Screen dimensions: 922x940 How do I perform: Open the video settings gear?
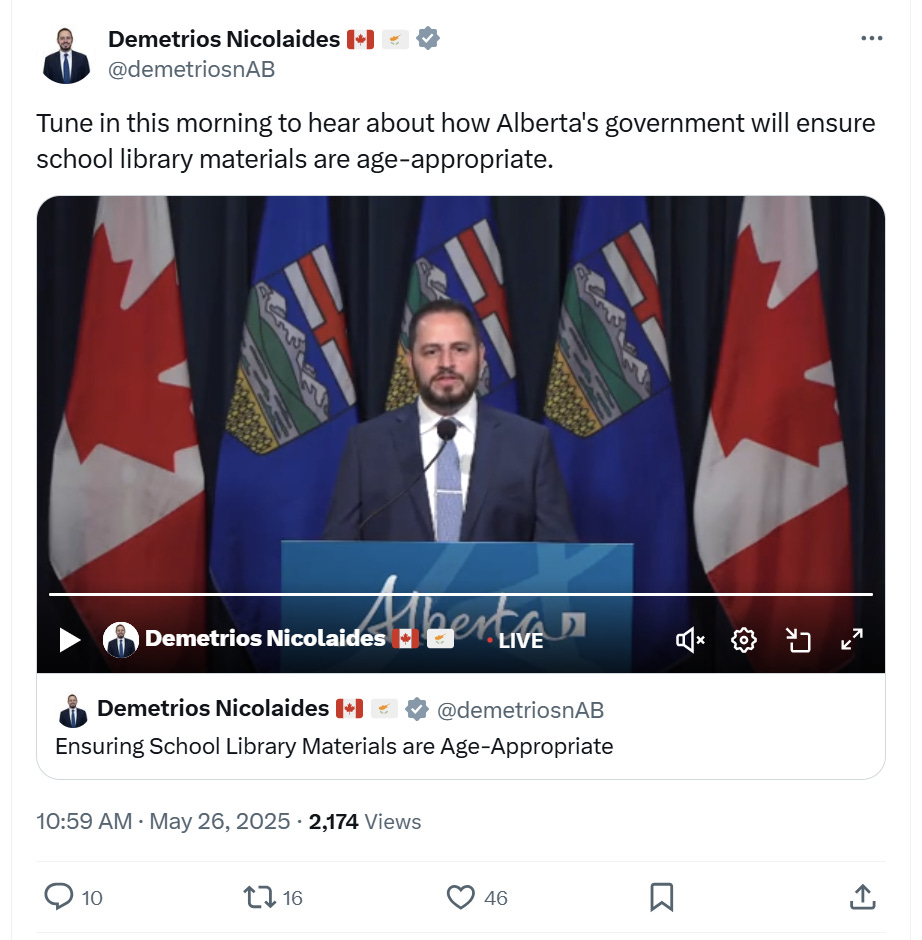click(744, 640)
